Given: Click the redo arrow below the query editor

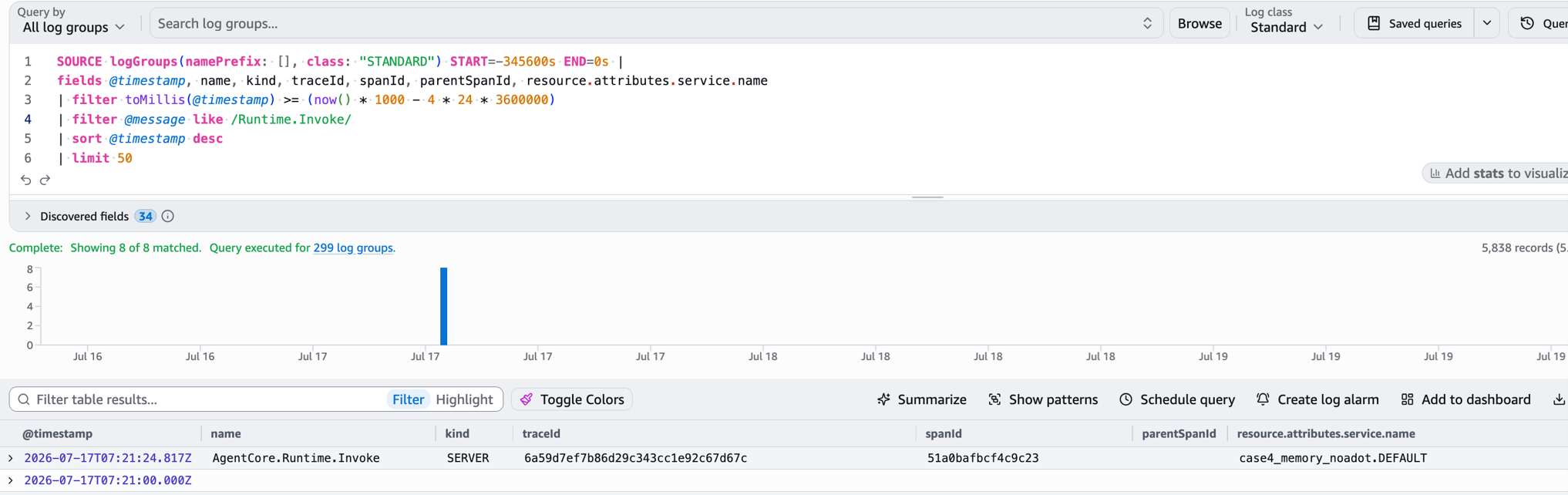Looking at the screenshot, I should [x=45, y=180].
